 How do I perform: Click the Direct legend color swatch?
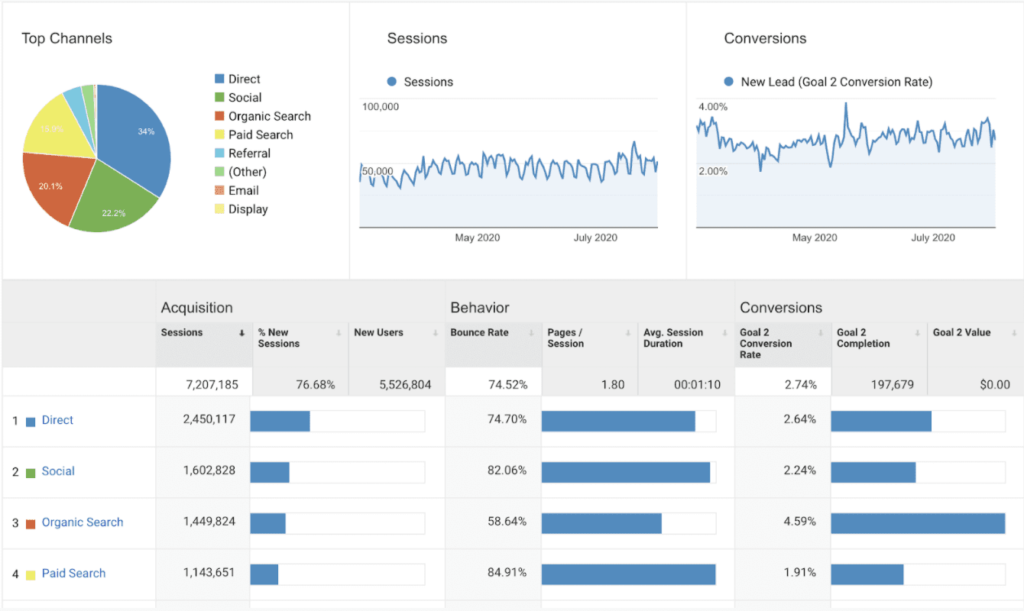pos(219,79)
